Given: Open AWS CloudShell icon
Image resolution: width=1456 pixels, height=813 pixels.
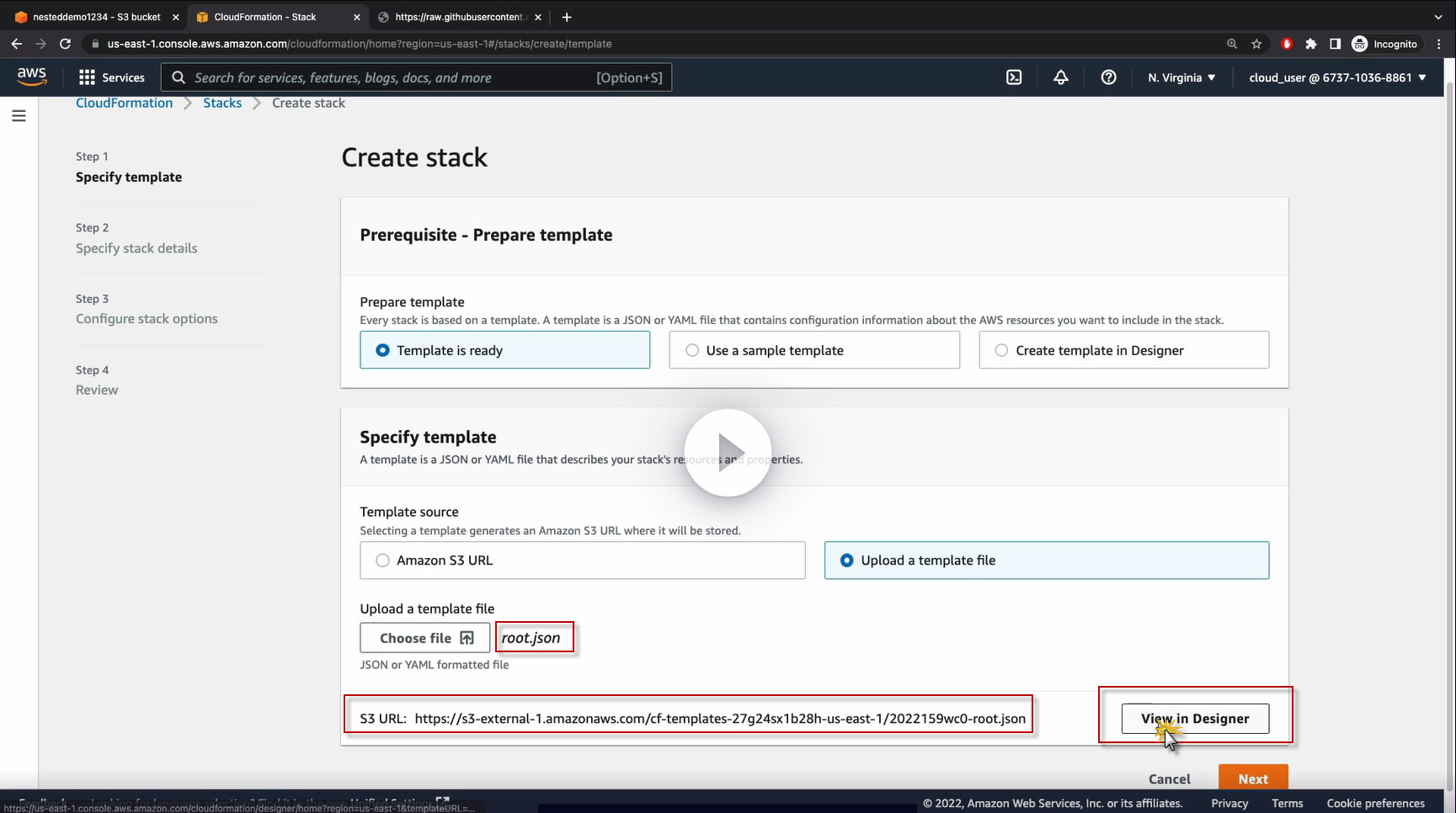Looking at the screenshot, I should pyautogui.click(x=1014, y=77).
